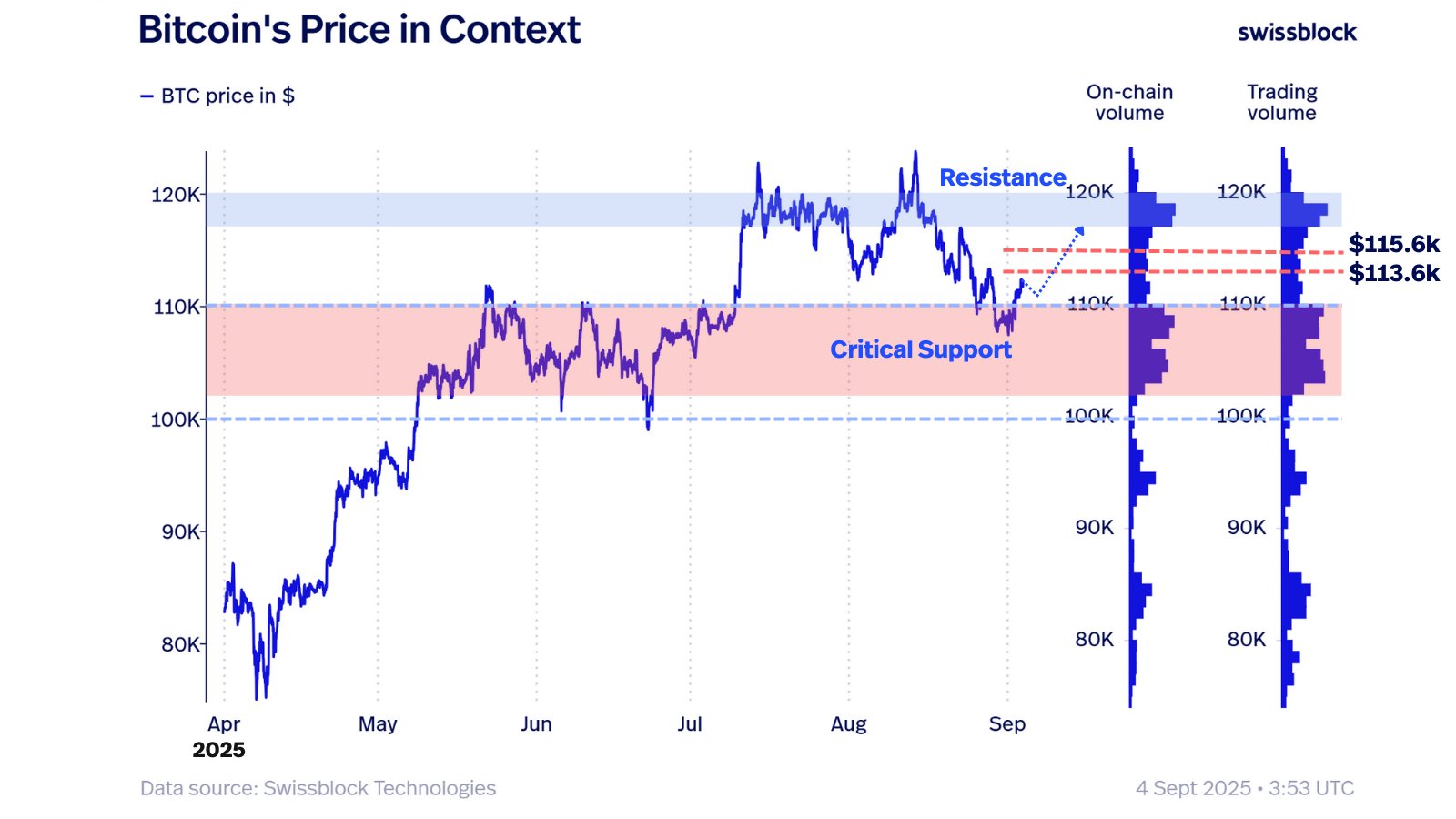Click the Resistance zone label
Image resolution: width=1456 pixels, height=819 pixels.
pyautogui.click(x=1002, y=177)
